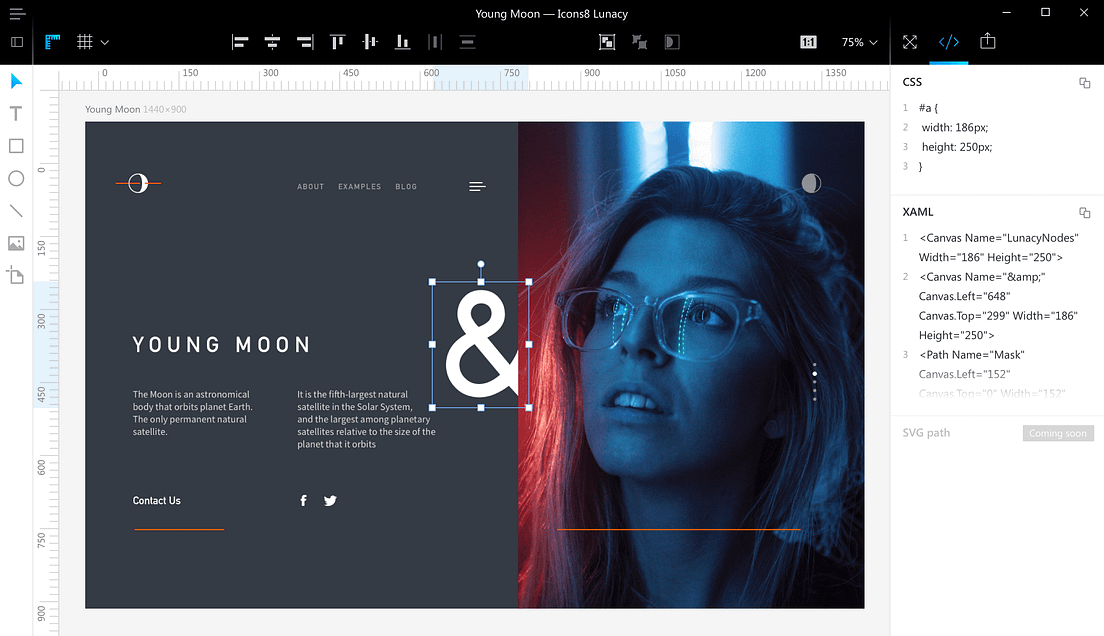Click the design's hamburger menu lines
Screen dimensions: 1104x636
(x=477, y=187)
